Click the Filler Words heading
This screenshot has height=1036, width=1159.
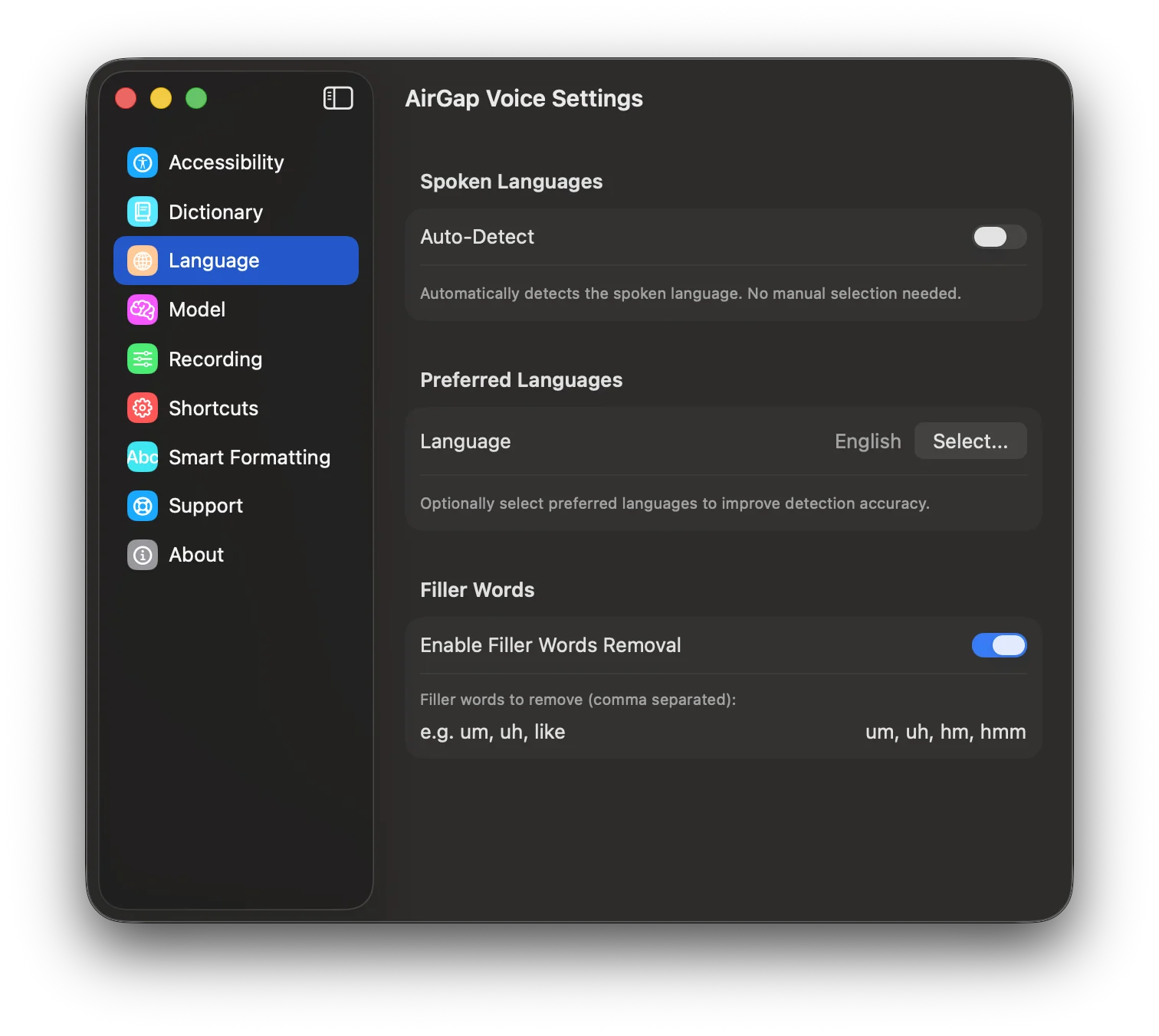pos(477,590)
